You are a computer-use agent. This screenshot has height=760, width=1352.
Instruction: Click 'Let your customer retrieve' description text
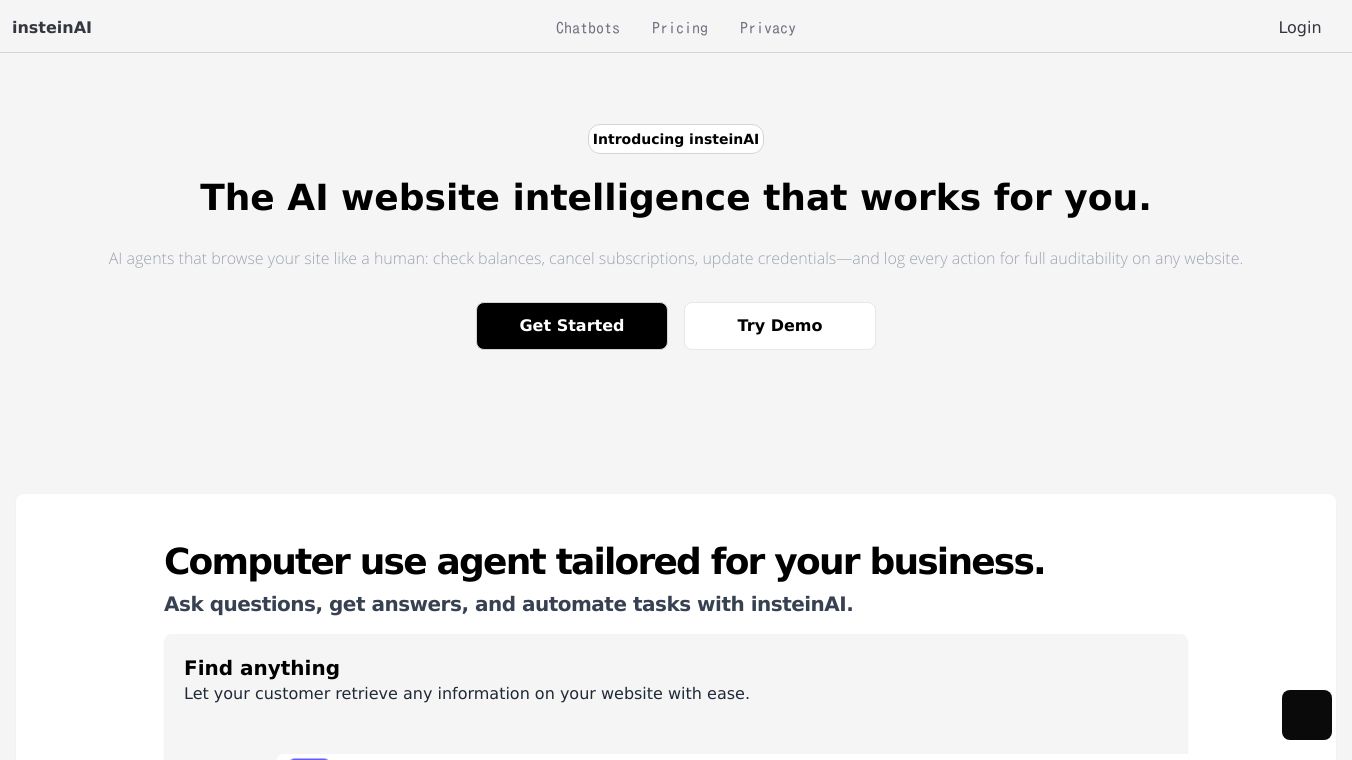click(467, 693)
